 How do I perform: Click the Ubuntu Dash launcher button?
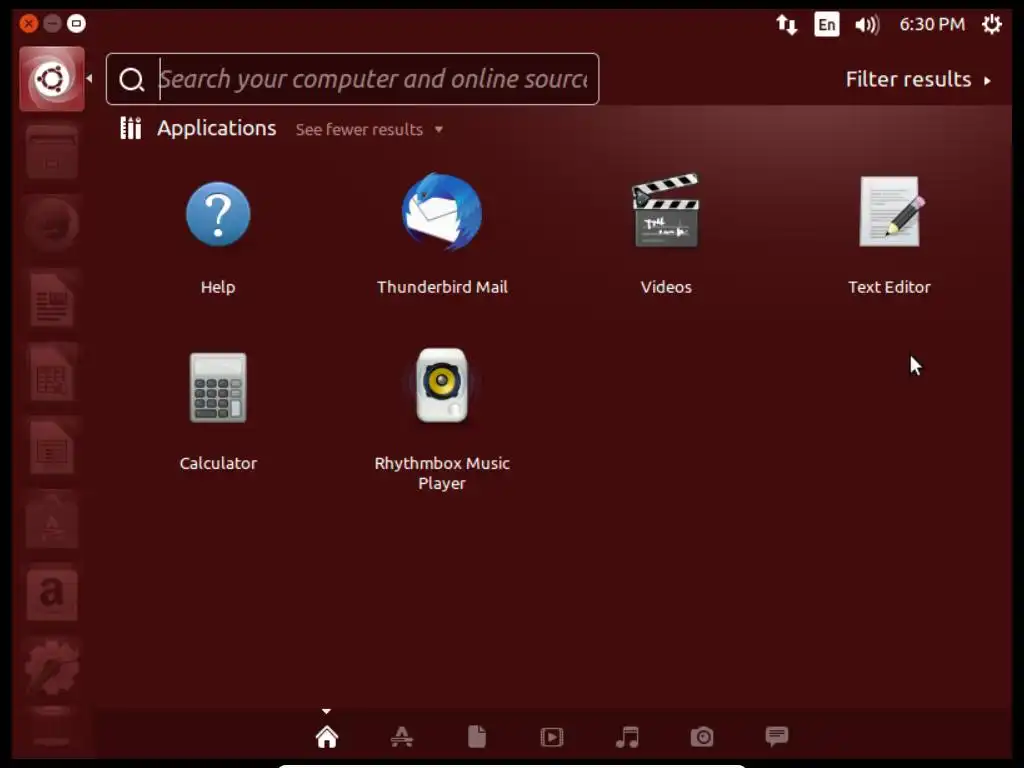pos(52,79)
